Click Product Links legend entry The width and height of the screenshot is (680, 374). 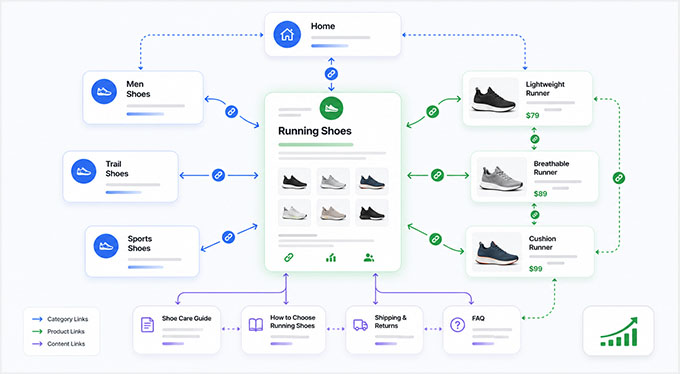(59, 331)
